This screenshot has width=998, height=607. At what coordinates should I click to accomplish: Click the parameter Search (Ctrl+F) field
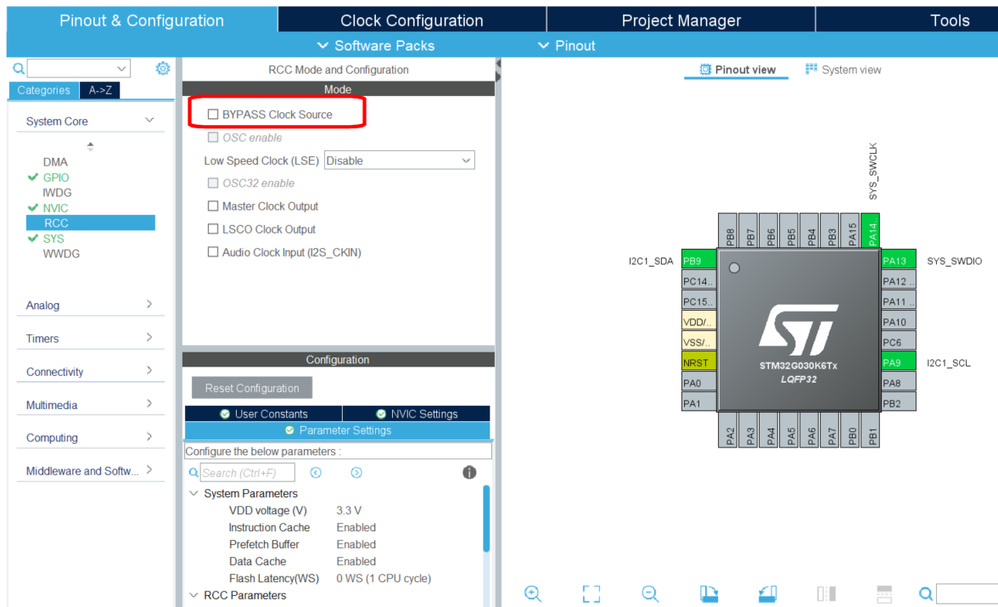click(x=248, y=473)
